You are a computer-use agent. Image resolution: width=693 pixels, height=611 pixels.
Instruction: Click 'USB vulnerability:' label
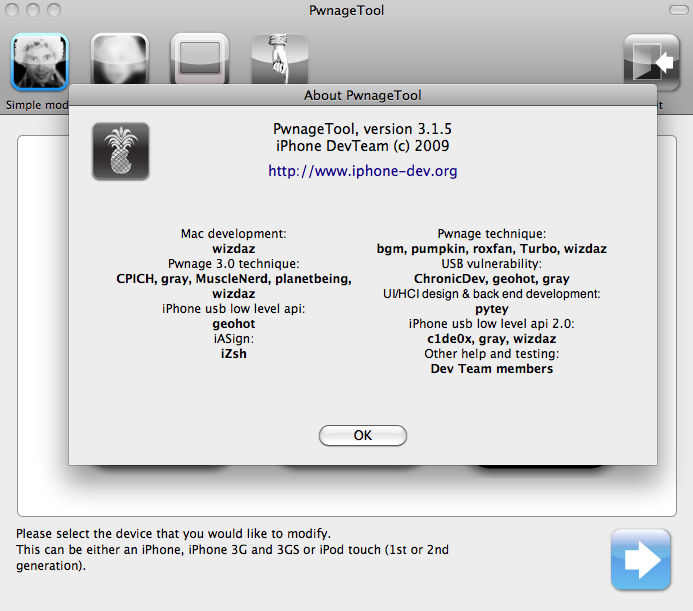click(x=491, y=263)
